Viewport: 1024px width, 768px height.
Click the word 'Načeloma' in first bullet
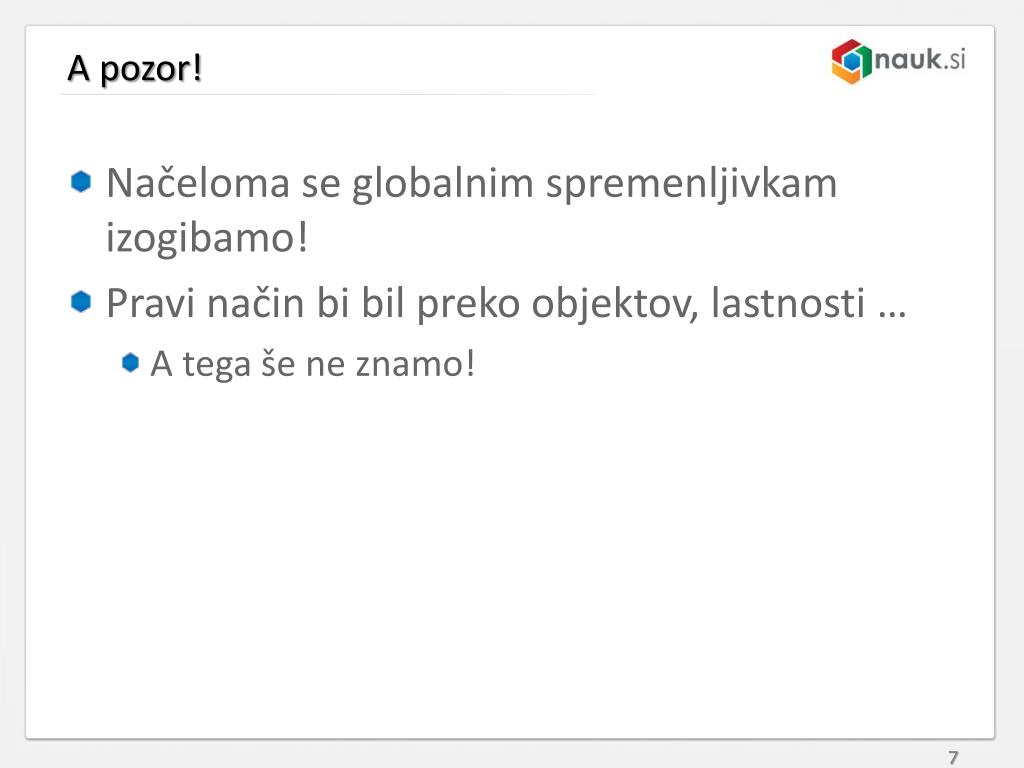(198, 183)
